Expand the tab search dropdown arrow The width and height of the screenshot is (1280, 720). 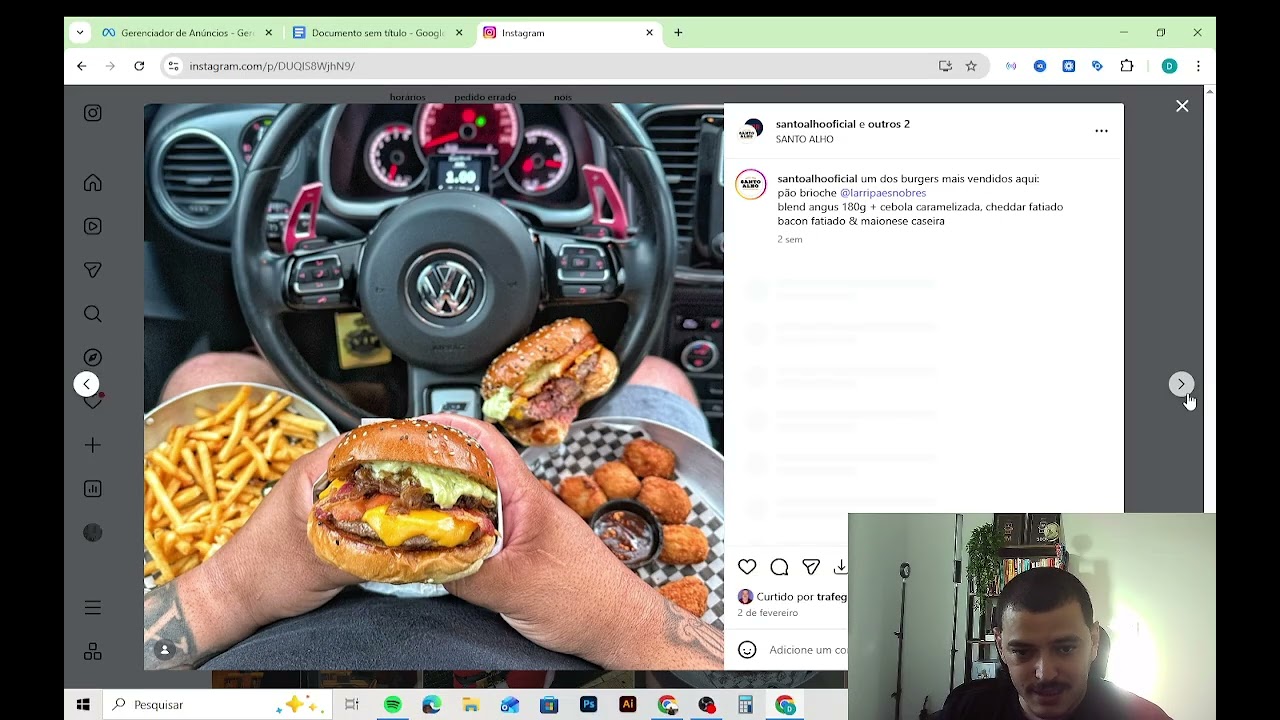coord(80,33)
